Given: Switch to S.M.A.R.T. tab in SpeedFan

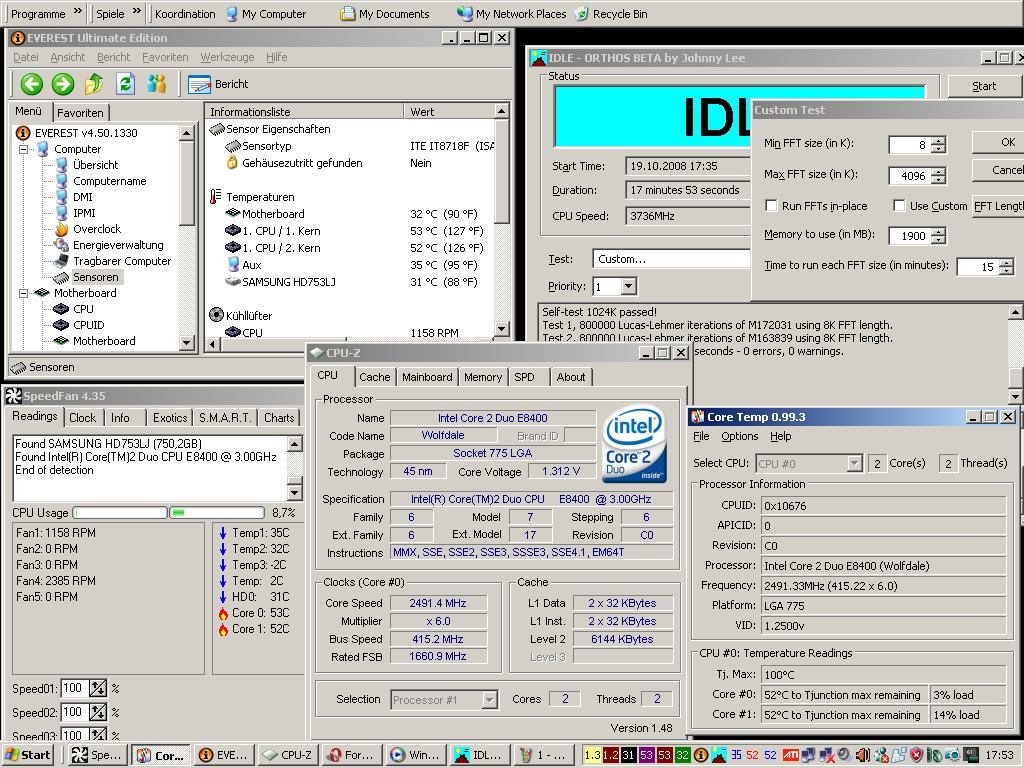Looking at the screenshot, I should (x=225, y=417).
